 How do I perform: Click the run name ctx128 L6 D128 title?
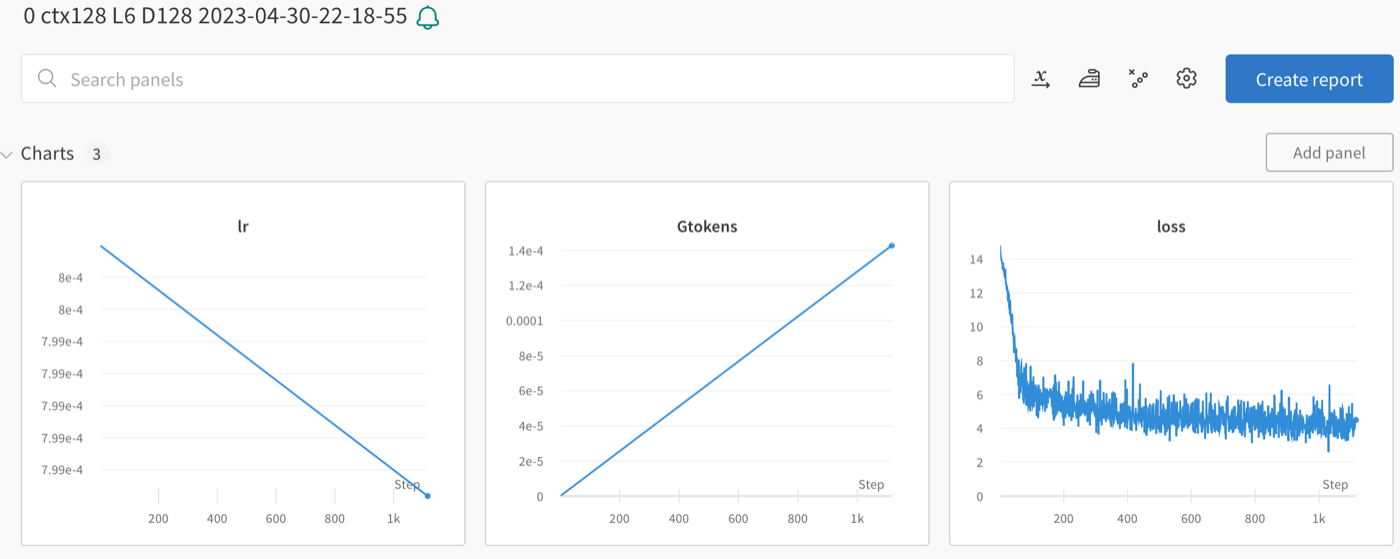coord(215,17)
